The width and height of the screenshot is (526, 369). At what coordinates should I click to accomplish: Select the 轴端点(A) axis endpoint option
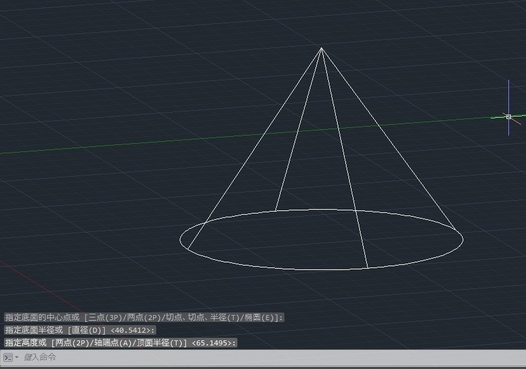(x=112, y=343)
